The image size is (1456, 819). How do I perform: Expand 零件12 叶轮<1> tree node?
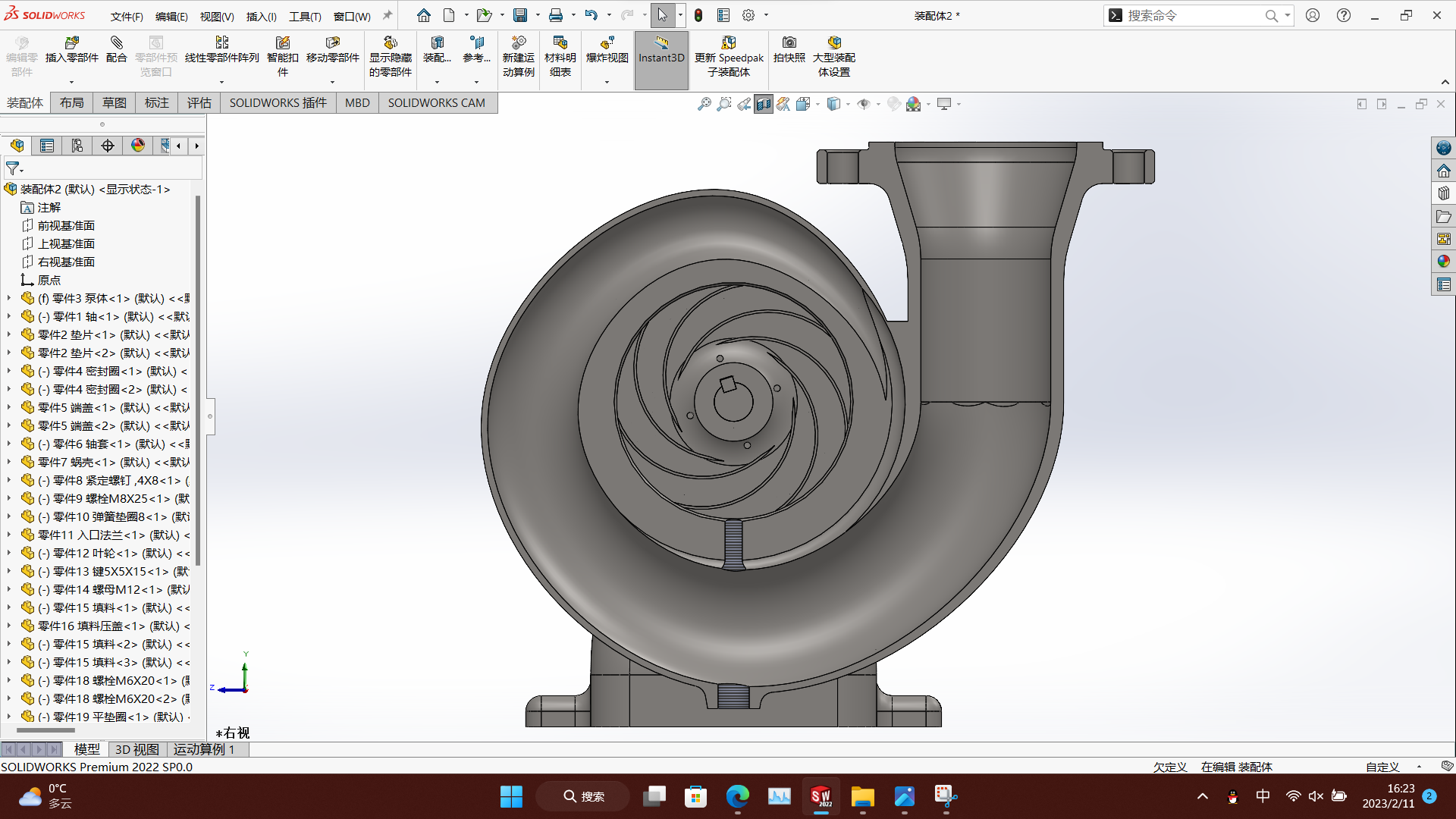pos(9,553)
